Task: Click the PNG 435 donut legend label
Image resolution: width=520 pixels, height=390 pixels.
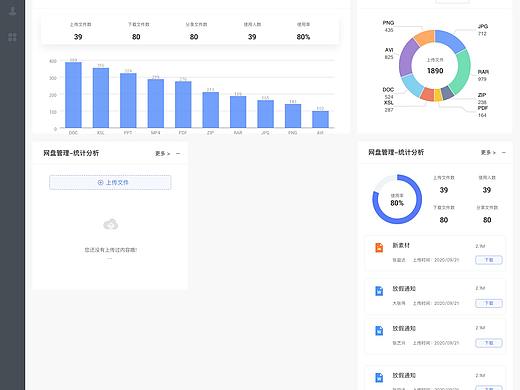Action: 388,26
